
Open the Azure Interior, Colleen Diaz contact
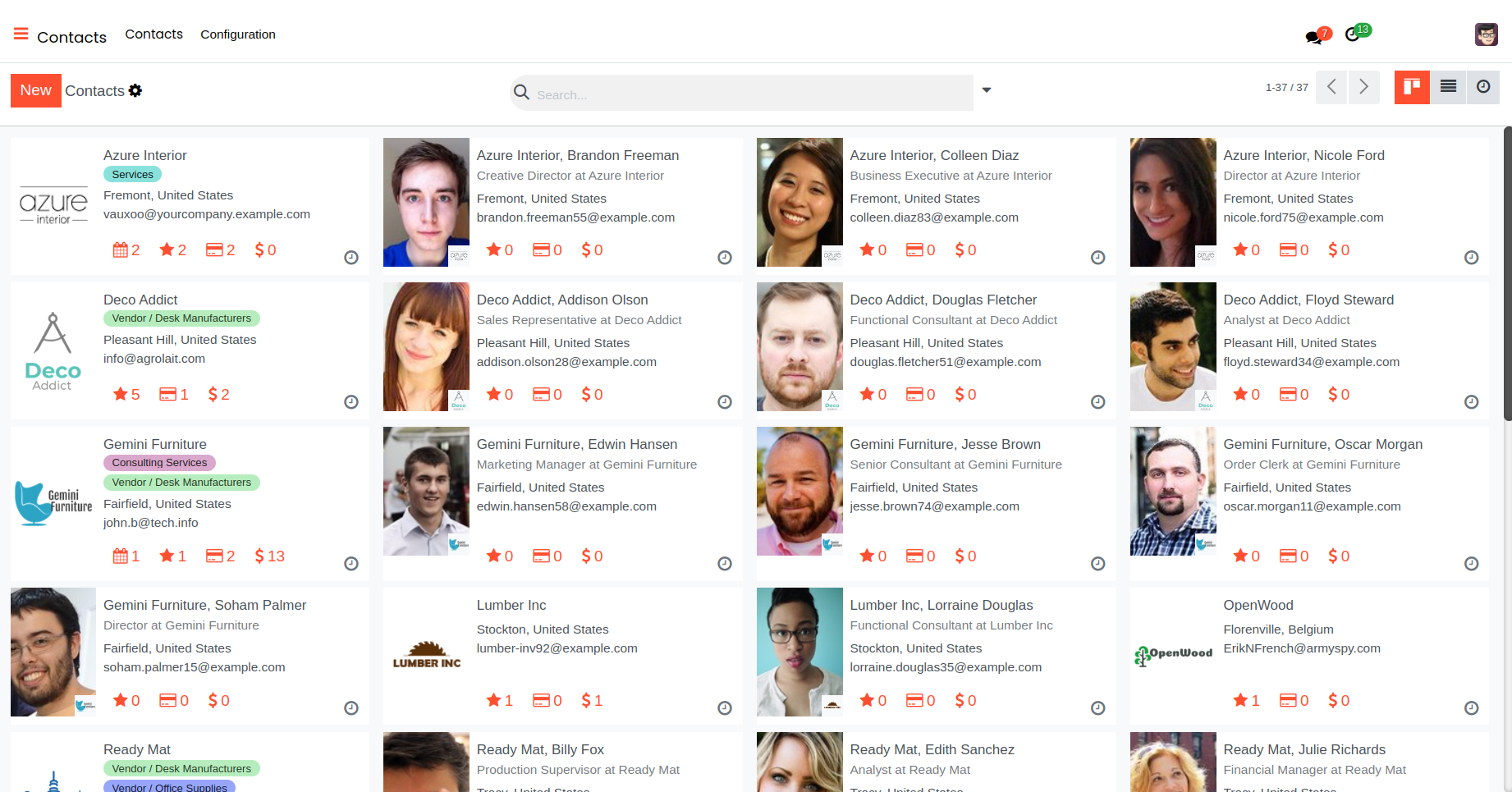coord(934,155)
